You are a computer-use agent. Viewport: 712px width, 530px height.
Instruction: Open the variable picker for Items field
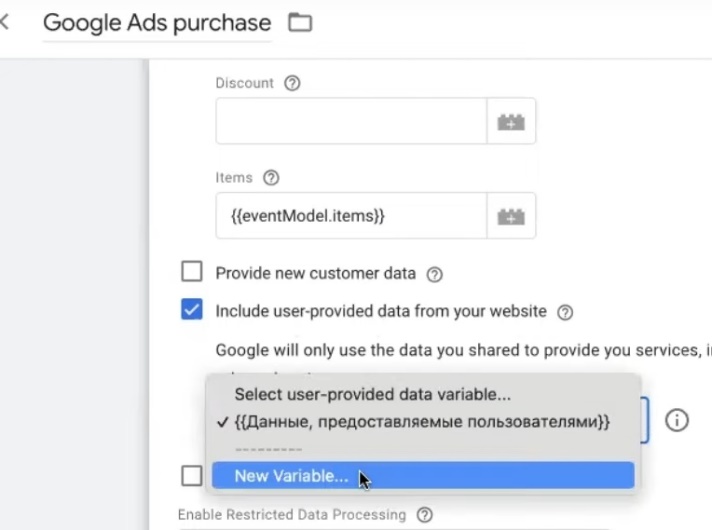pos(511,215)
